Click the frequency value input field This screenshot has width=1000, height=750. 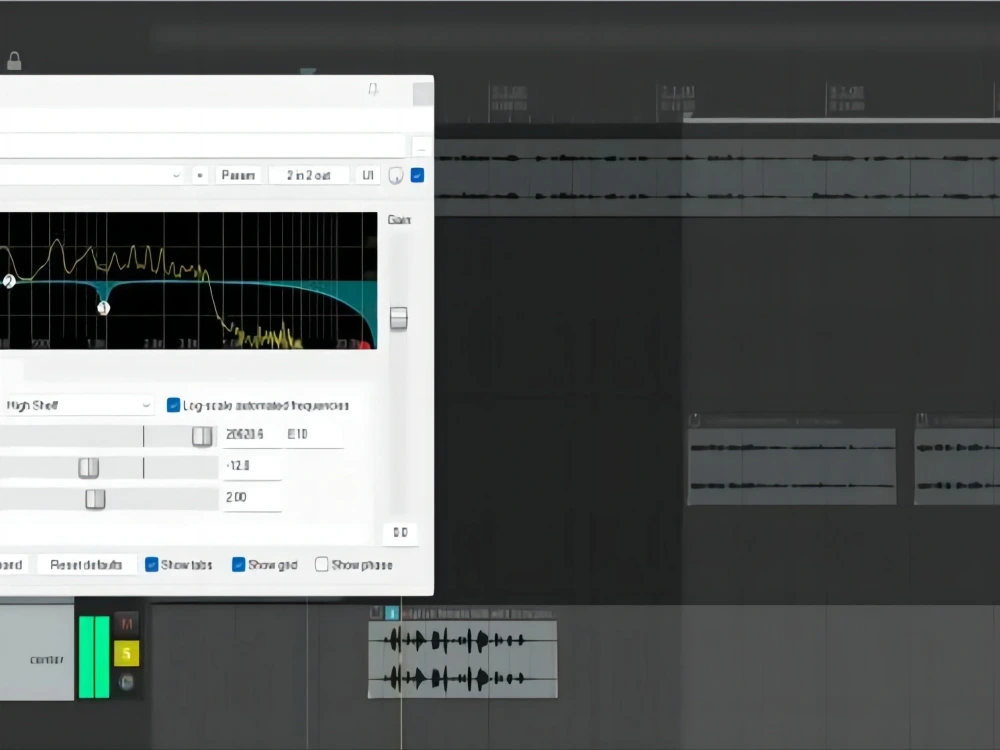coord(251,434)
